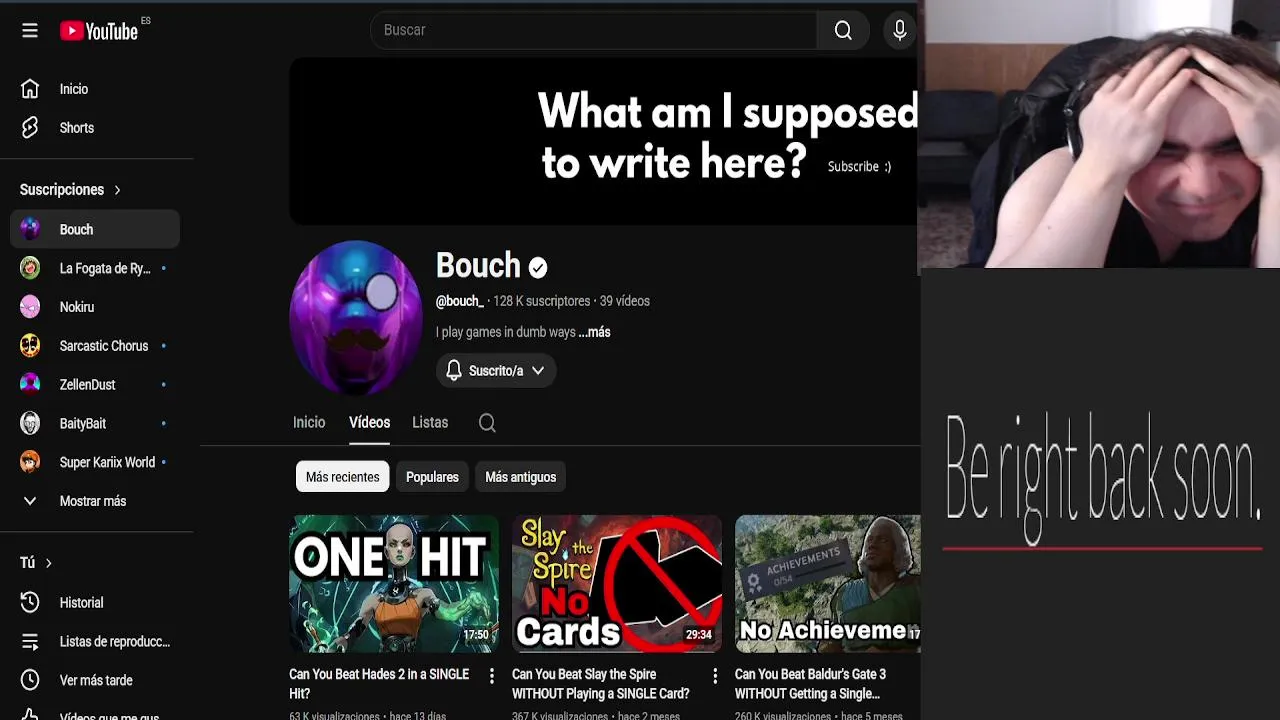This screenshot has height=720, width=1280.
Task: Click Bouch channel profile picture
Action: [x=355, y=318]
